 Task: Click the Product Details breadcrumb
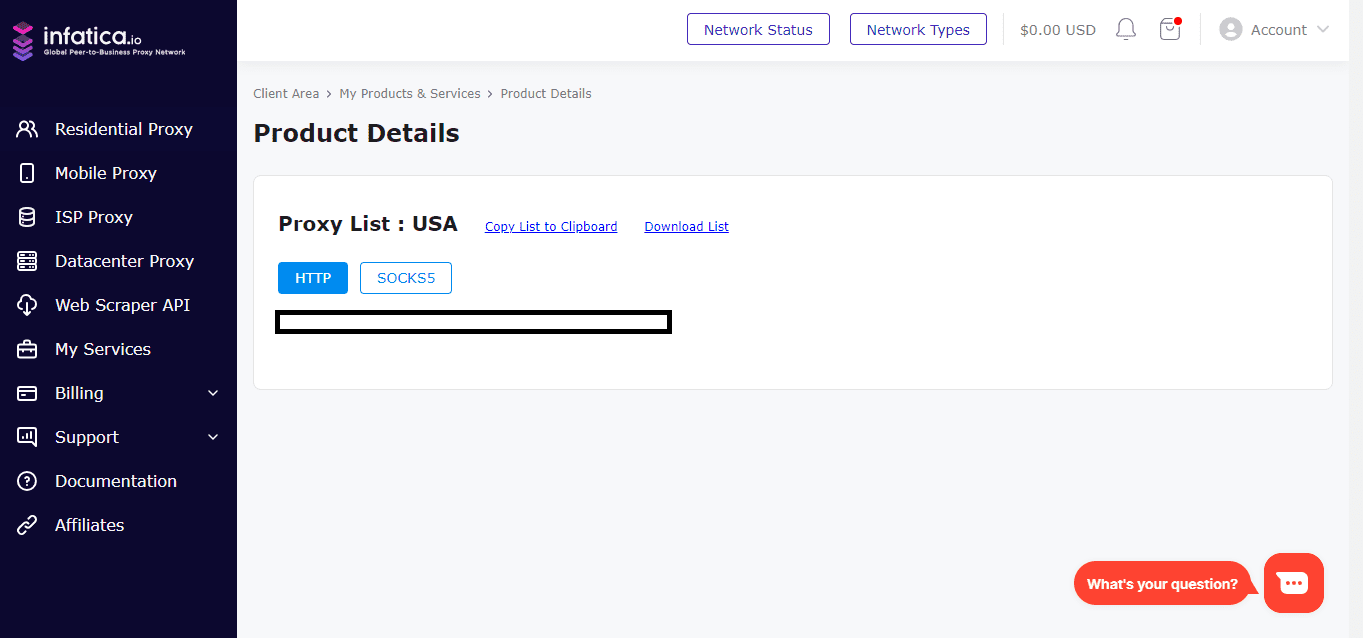pyautogui.click(x=546, y=93)
